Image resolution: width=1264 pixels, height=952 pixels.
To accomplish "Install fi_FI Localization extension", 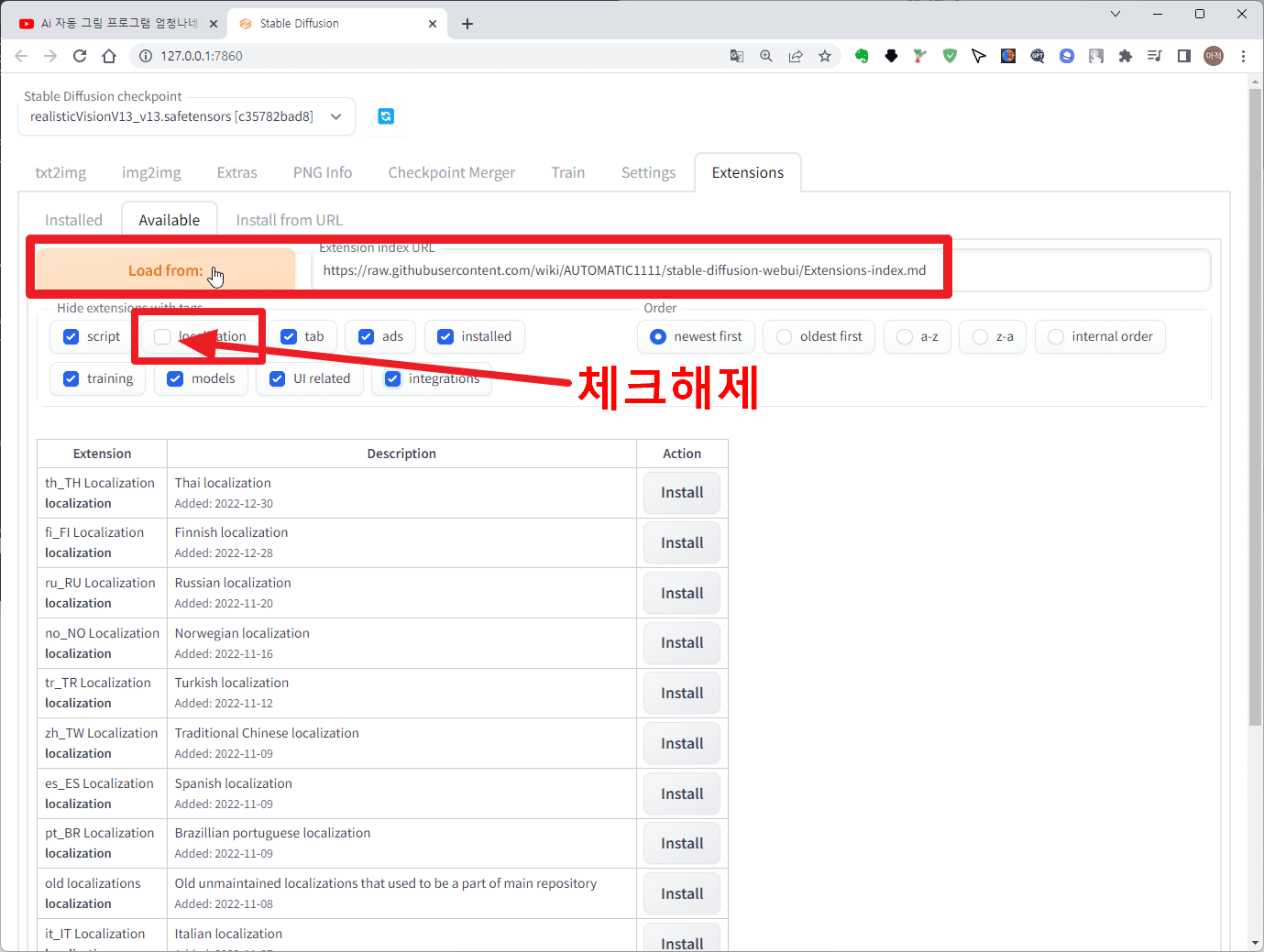I will [682, 543].
